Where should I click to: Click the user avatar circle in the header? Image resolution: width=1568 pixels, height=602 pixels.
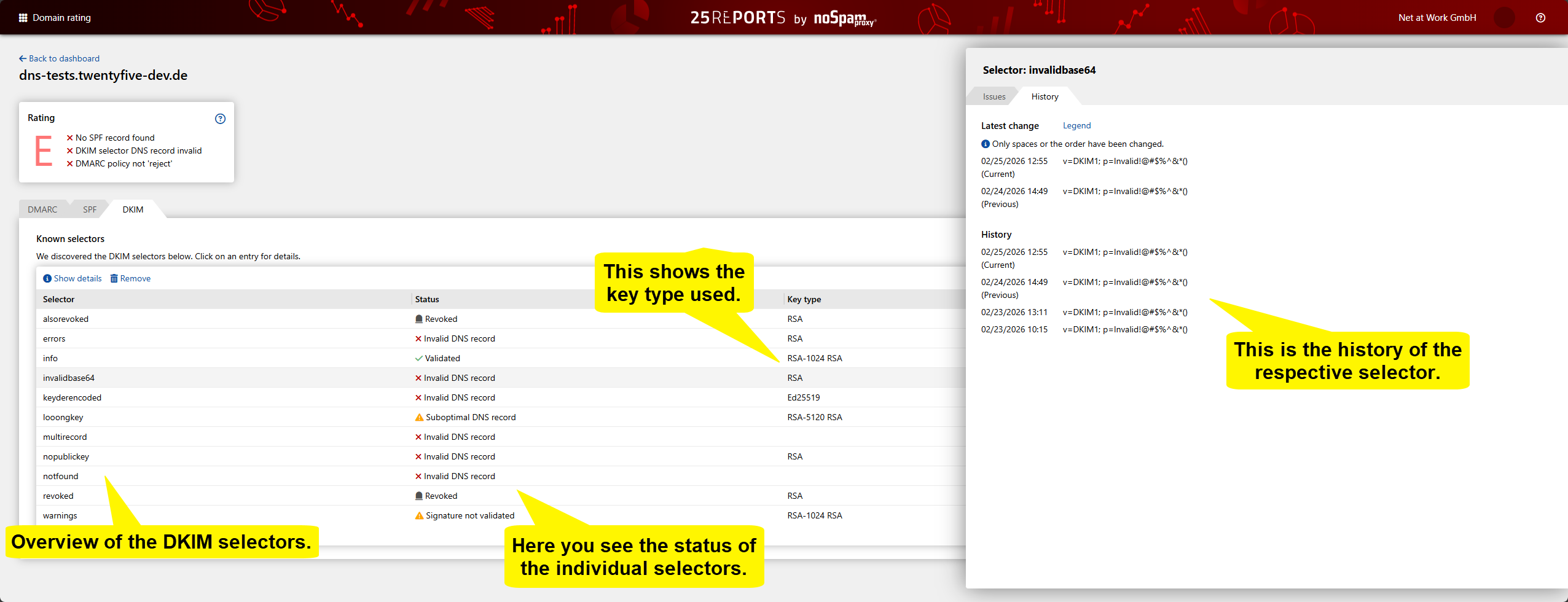point(1504,18)
